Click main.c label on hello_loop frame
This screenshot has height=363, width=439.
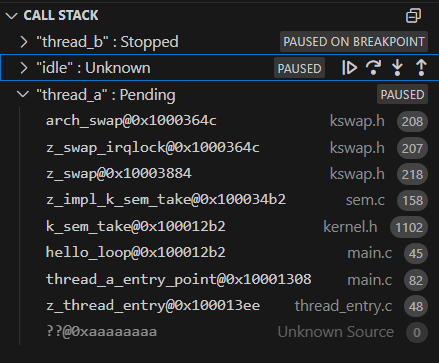369,253
